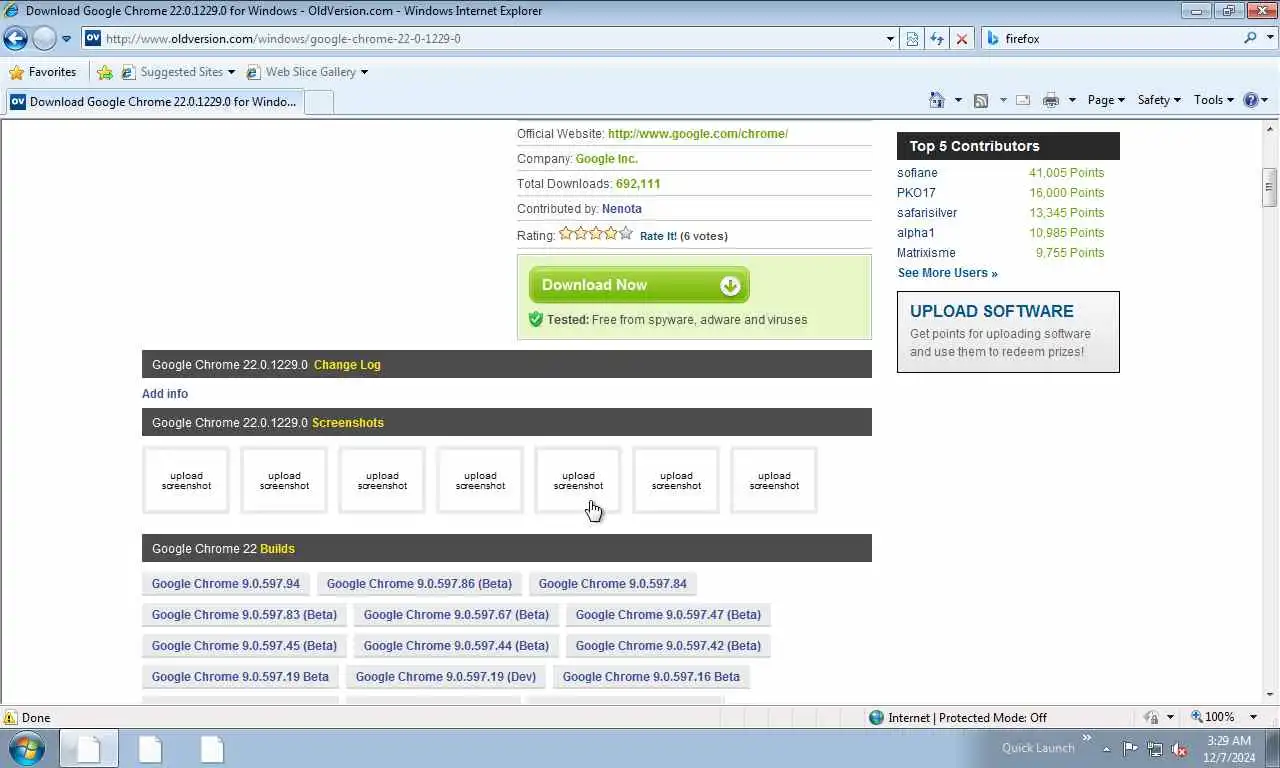Click the last upload screenshot thumbnail
The image size is (1280, 768).
pos(774,481)
